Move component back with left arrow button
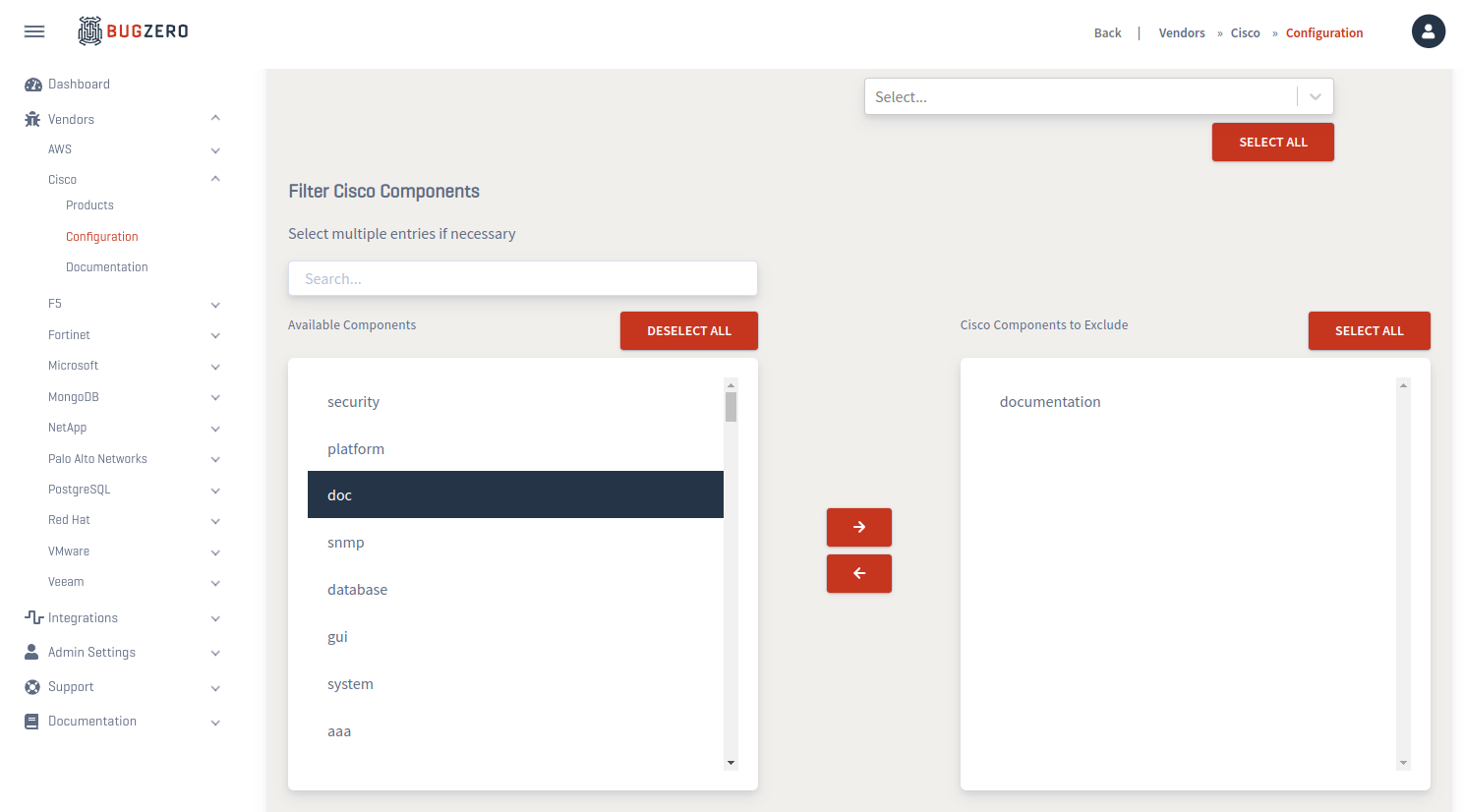Image resolution: width=1463 pixels, height=812 pixels. [x=859, y=573]
